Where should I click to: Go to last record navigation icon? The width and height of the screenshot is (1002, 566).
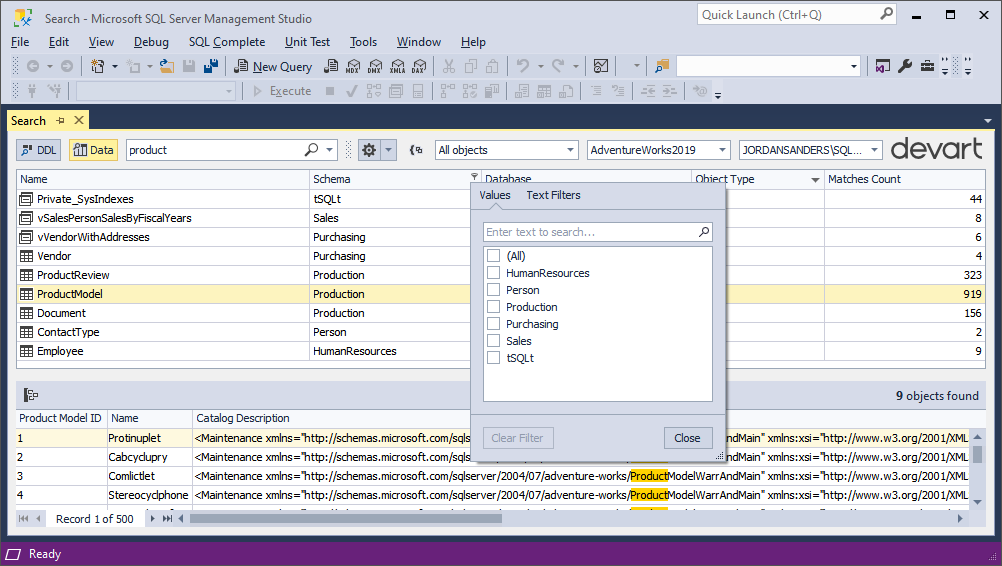(x=167, y=519)
